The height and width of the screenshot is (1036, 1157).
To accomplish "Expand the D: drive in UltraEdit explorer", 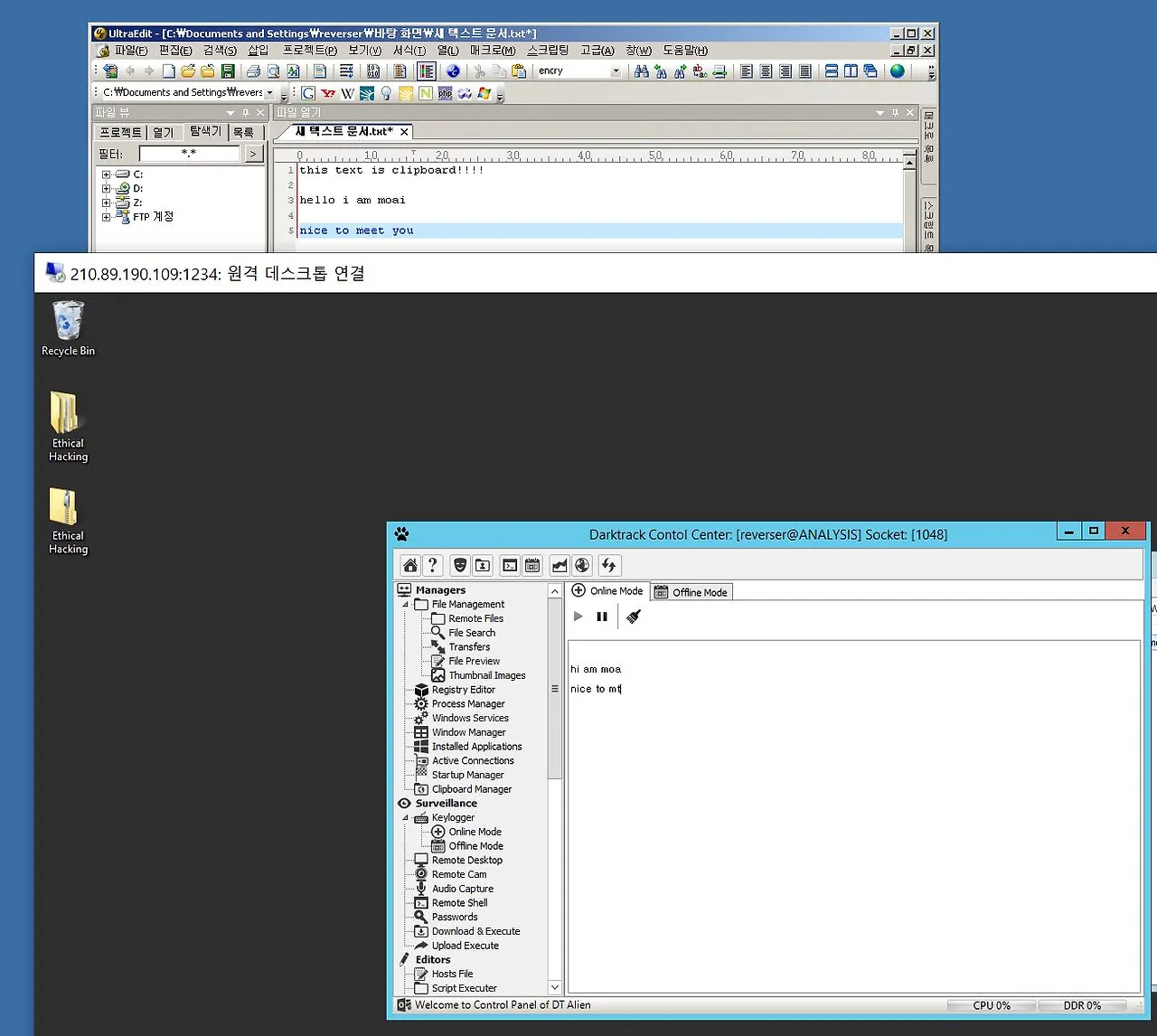I will pyautogui.click(x=106, y=189).
